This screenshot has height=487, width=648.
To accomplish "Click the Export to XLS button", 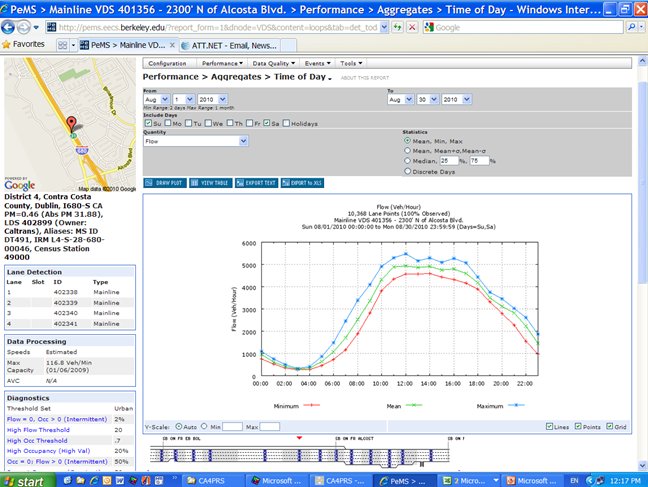I will pyautogui.click(x=303, y=182).
